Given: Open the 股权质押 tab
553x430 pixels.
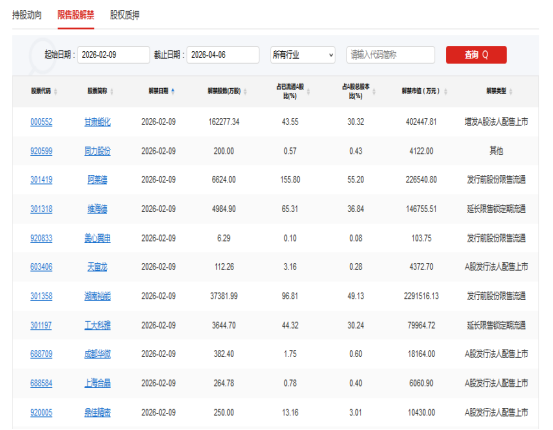Looking at the screenshot, I should [124, 15].
